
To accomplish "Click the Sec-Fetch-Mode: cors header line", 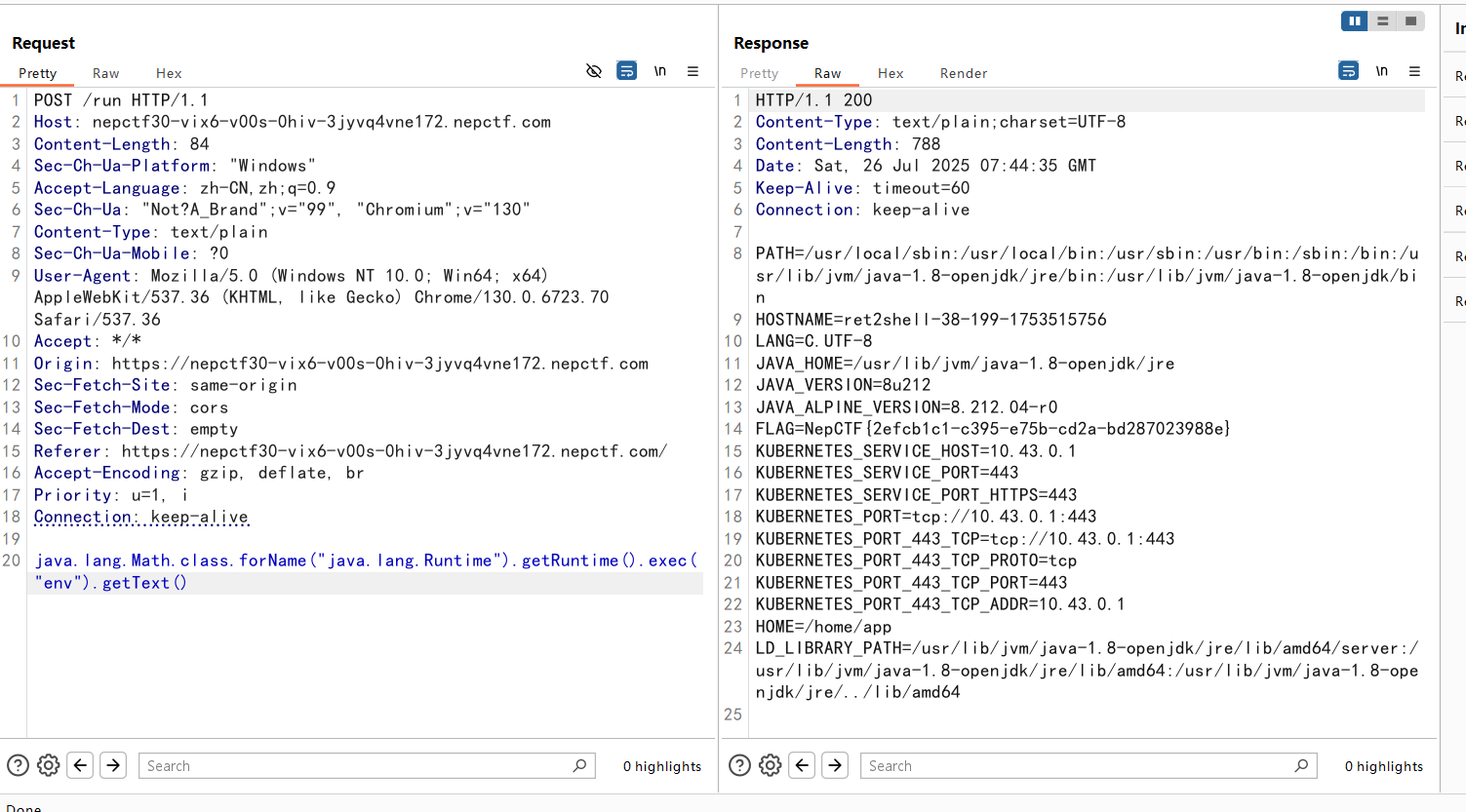I will pos(132,407).
